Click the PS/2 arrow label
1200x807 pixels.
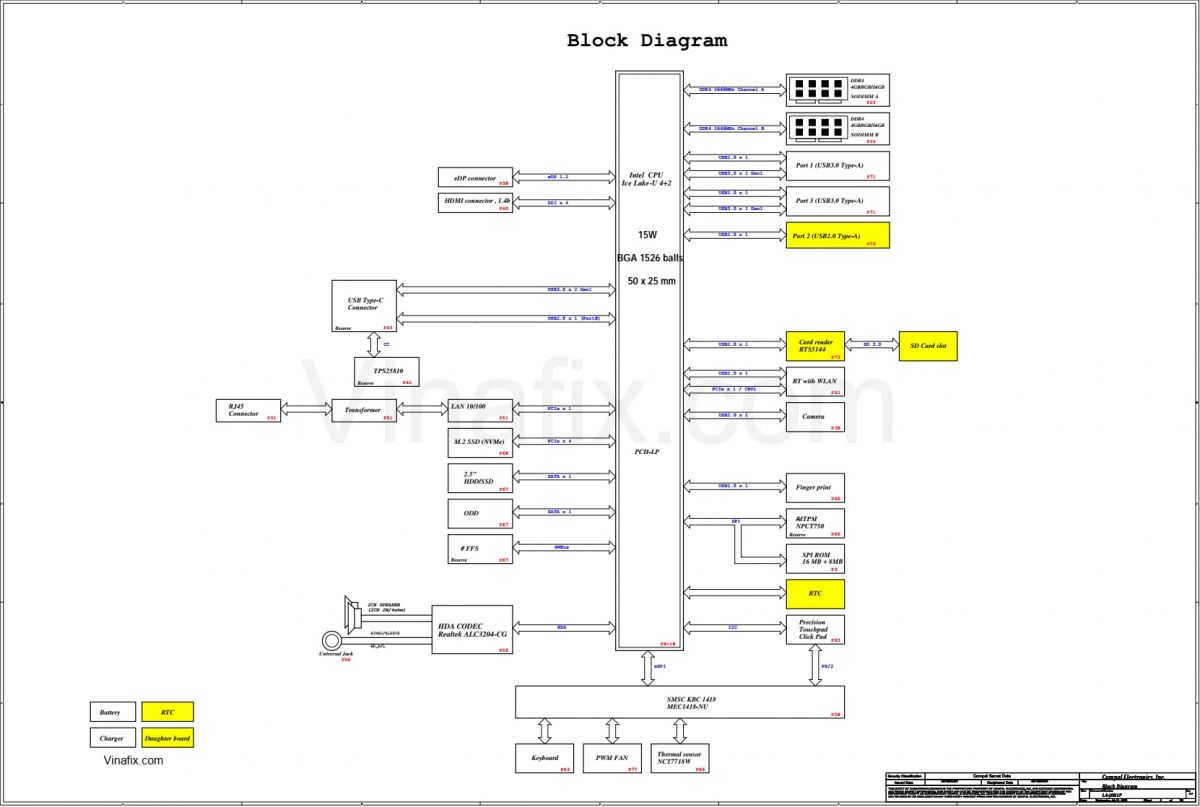pyautogui.click(x=828, y=665)
